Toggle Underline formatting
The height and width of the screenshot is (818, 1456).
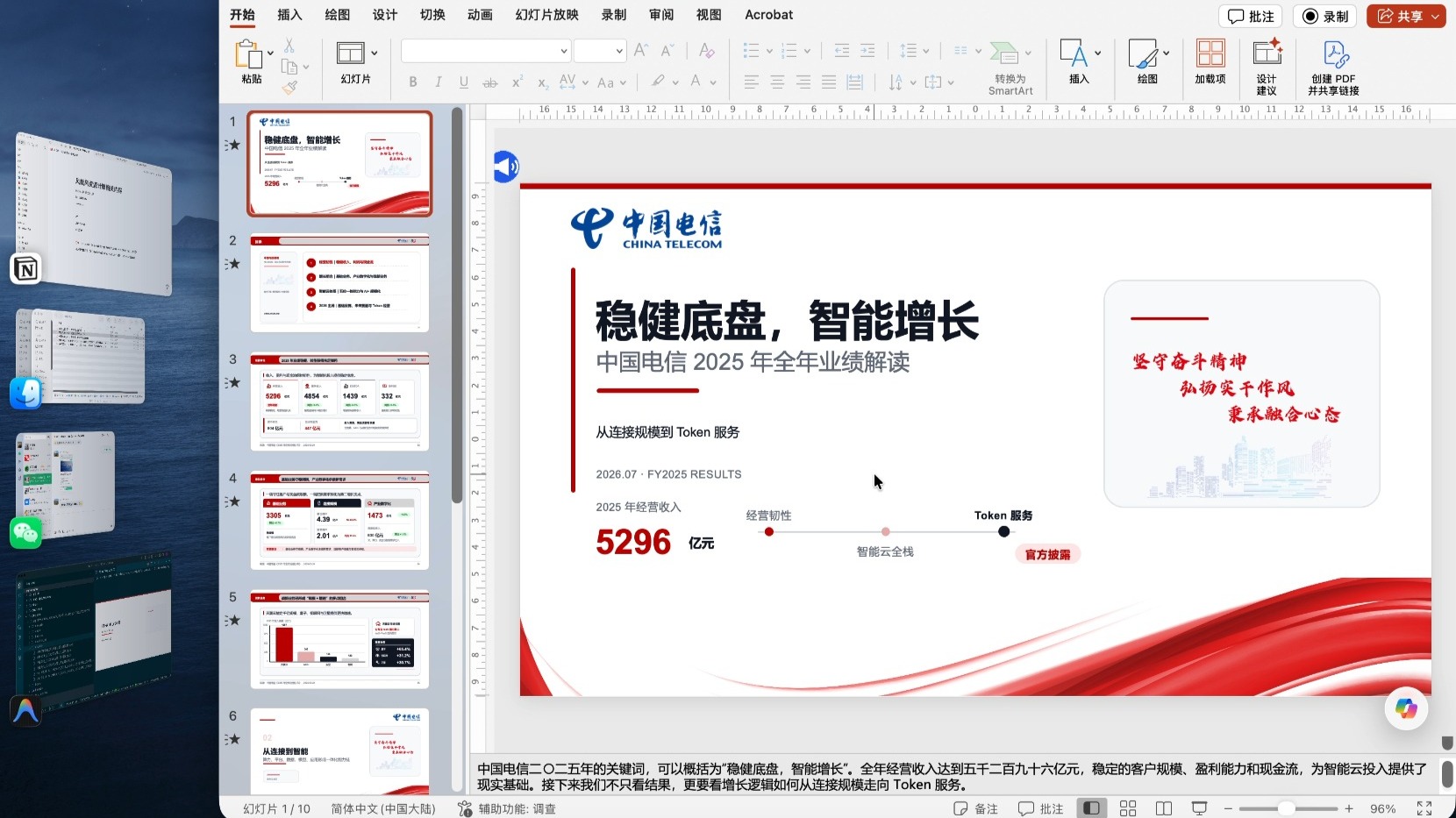[x=463, y=82]
